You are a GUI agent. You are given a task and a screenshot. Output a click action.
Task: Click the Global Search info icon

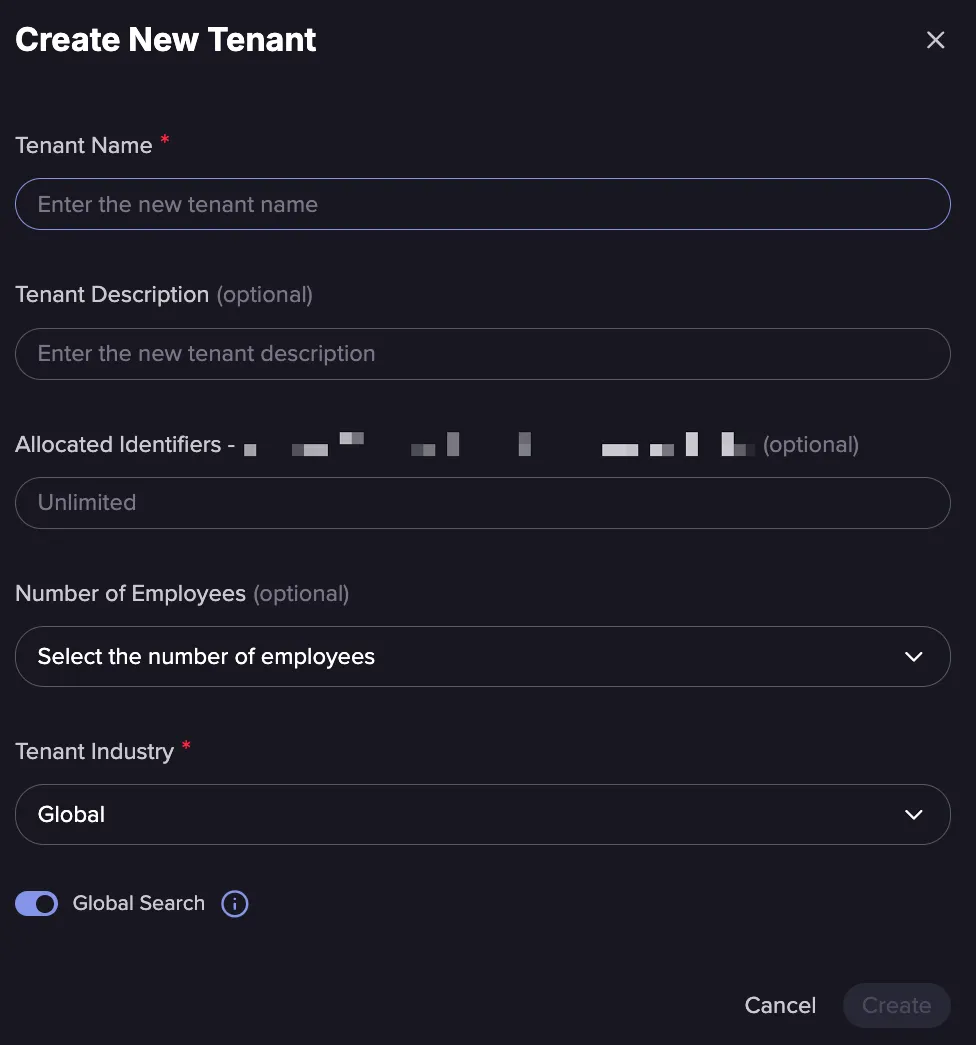point(235,904)
